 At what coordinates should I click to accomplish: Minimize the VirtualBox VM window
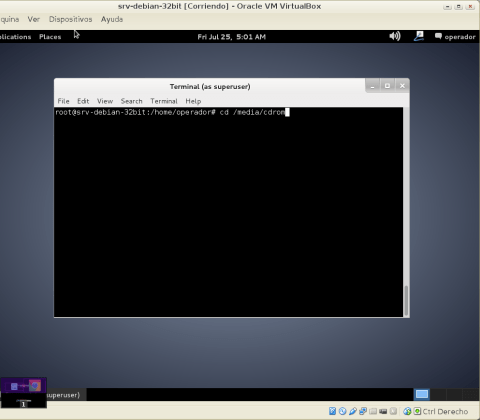(447, 6)
